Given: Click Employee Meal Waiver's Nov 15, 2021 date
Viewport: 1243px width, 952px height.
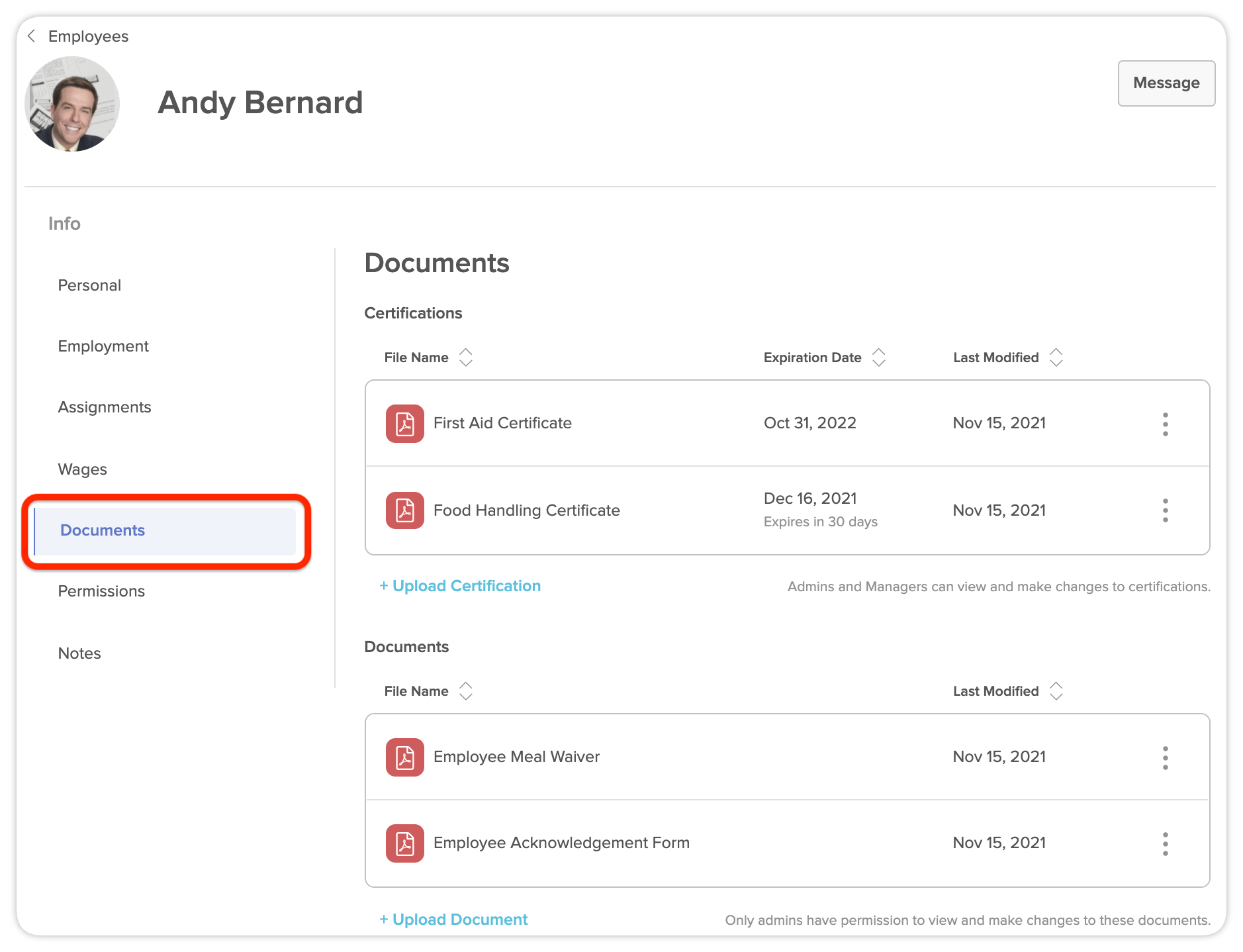Looking at the screenshot, I should 999,757.
